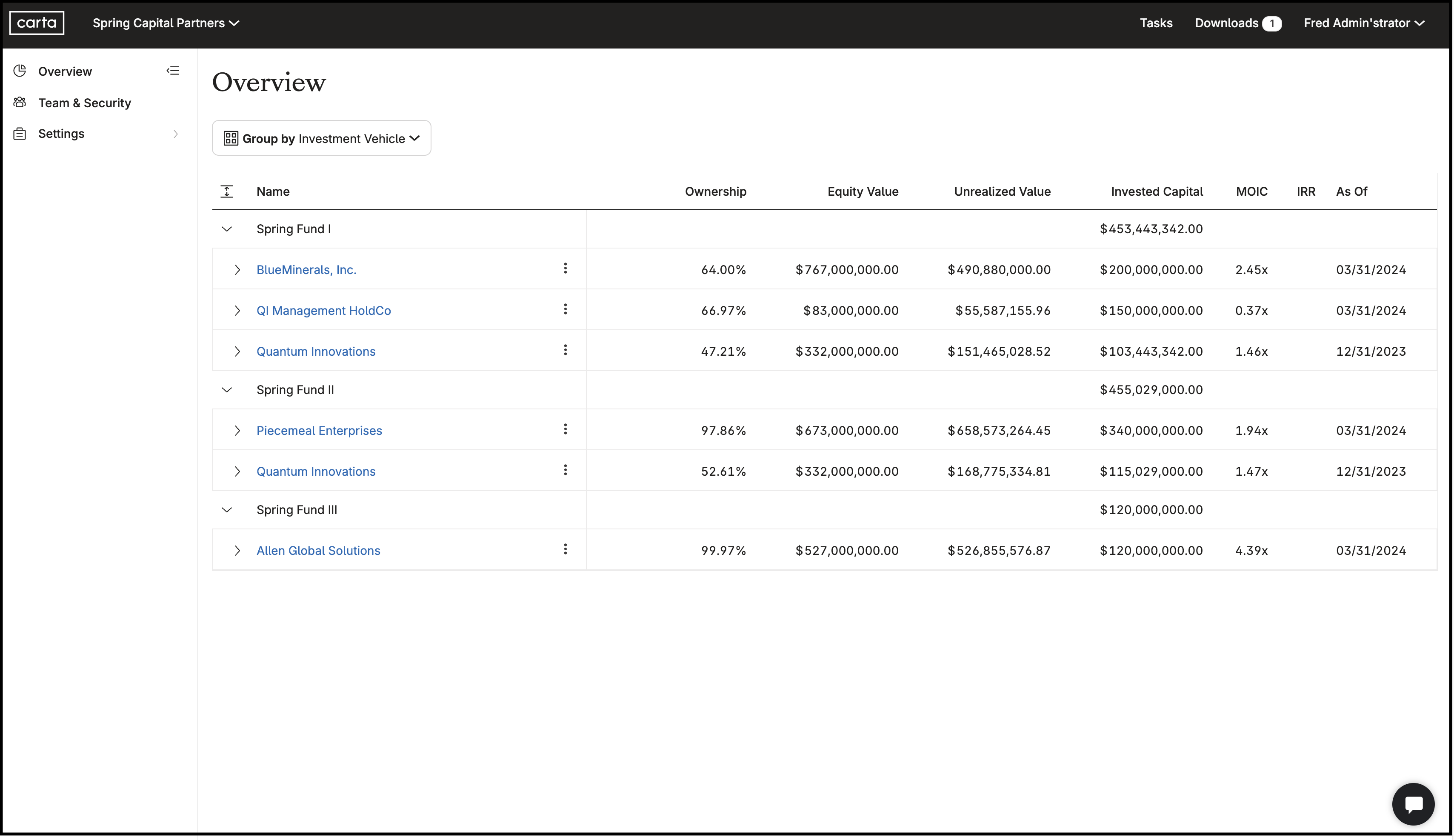Screen dimensions: 1454x840
Task: Click the Settings clipboard icon
Action: pyautogui.click(x=19, y=133)
